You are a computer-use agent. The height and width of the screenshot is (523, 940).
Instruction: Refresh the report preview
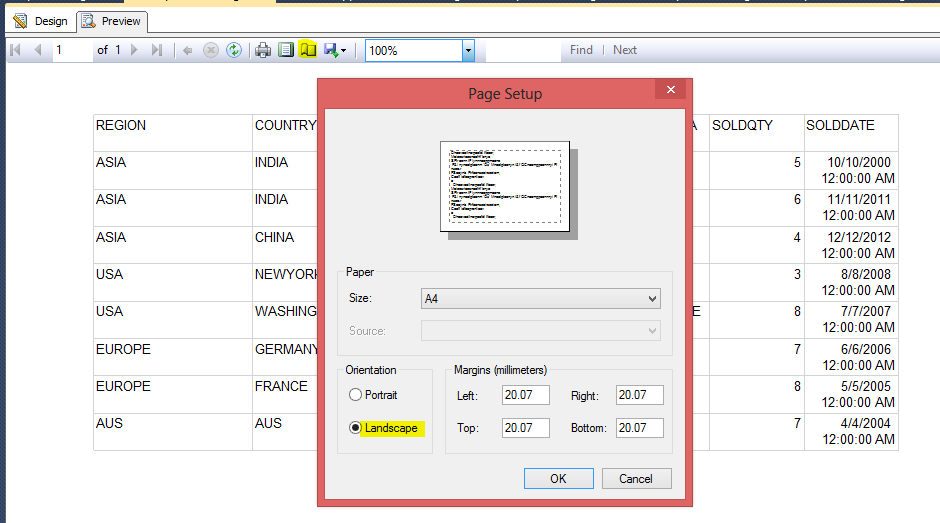tap(234, 50)
